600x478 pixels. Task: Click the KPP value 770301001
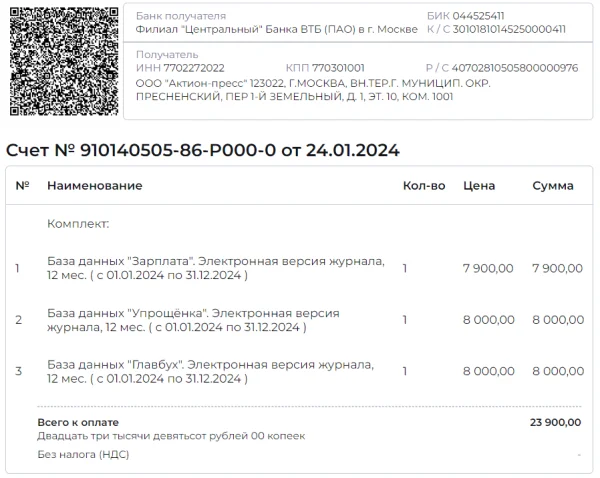340,68
